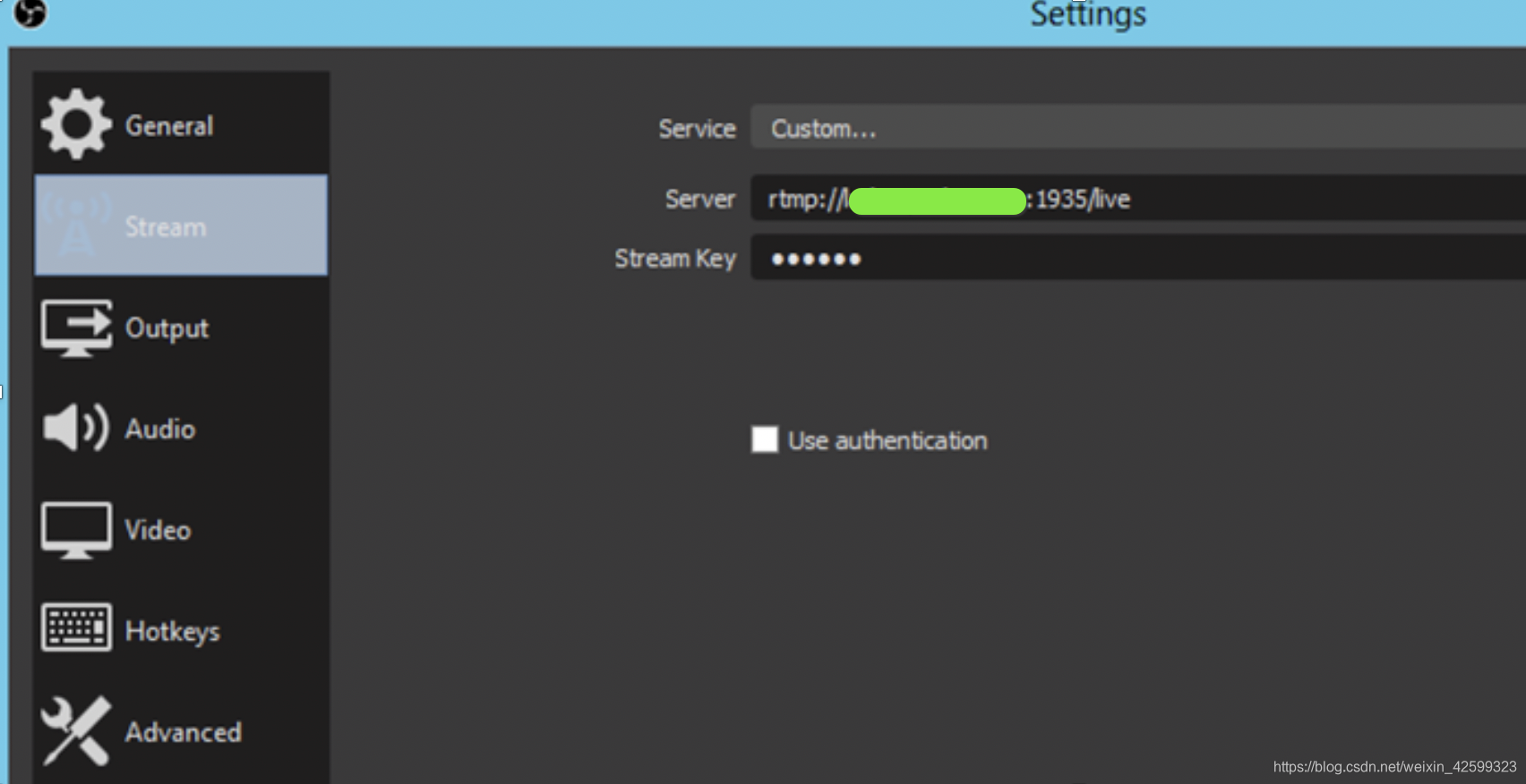
Task: Click the Stream Key field label
Action: click(675, 259)
